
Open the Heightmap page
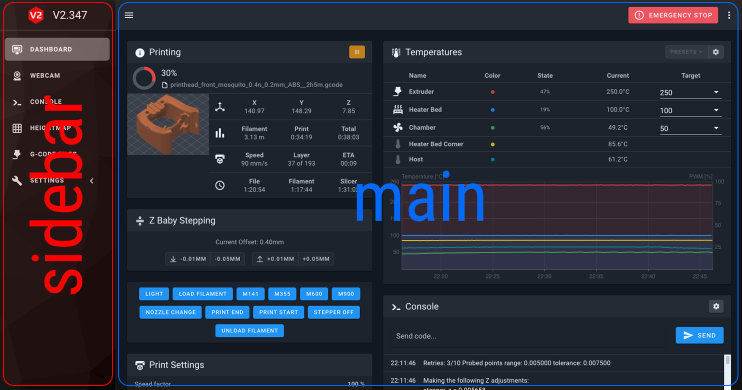coord(57,128)
